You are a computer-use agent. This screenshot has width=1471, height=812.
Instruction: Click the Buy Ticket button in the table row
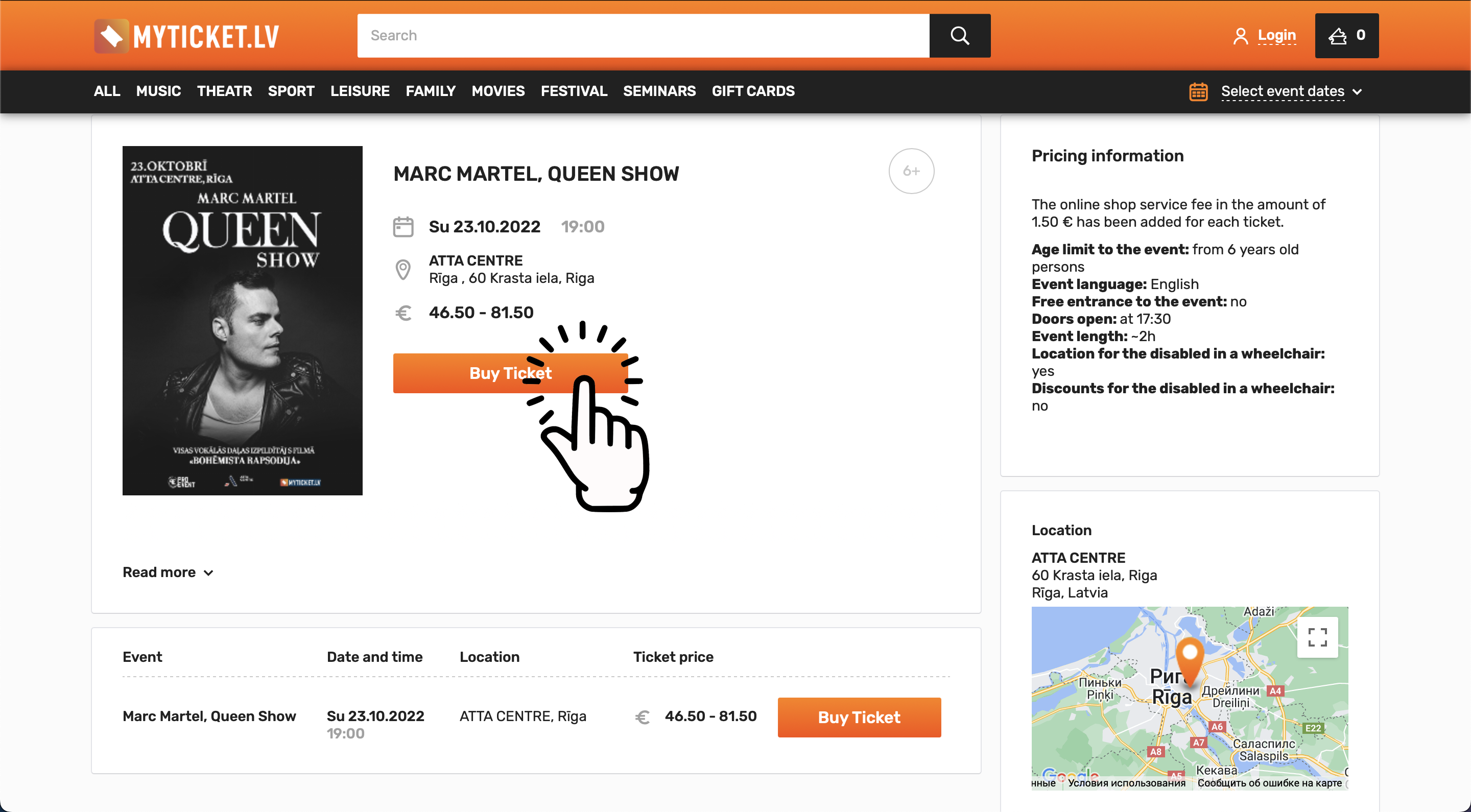pyautogui.click(x=859, y=717)
